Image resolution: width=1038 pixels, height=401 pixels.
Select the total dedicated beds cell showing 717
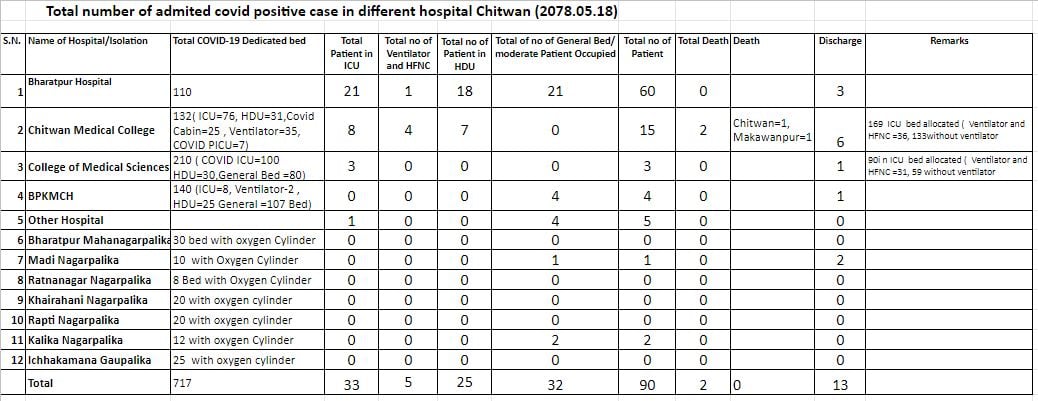tap(181, 383)
